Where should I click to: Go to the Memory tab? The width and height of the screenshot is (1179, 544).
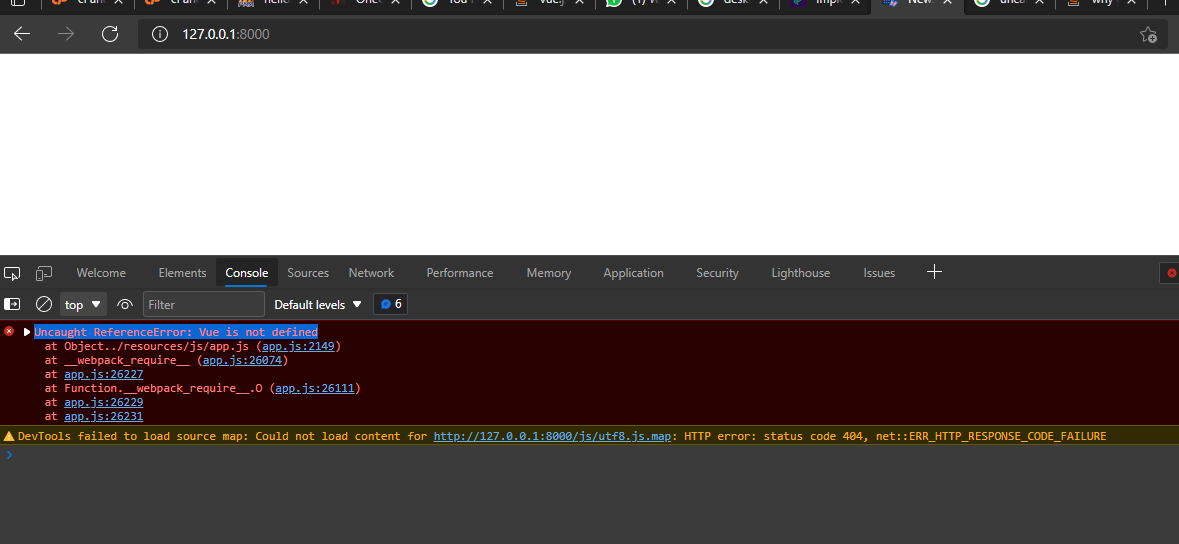(x=548, y=273)
